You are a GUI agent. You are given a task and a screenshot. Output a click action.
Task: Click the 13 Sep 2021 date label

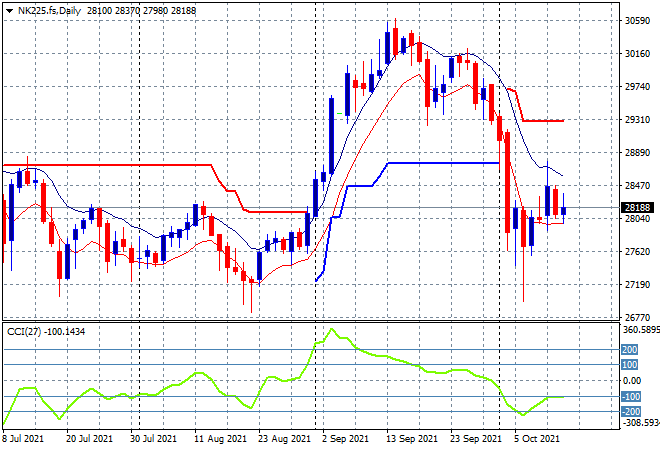click(412, 439)
